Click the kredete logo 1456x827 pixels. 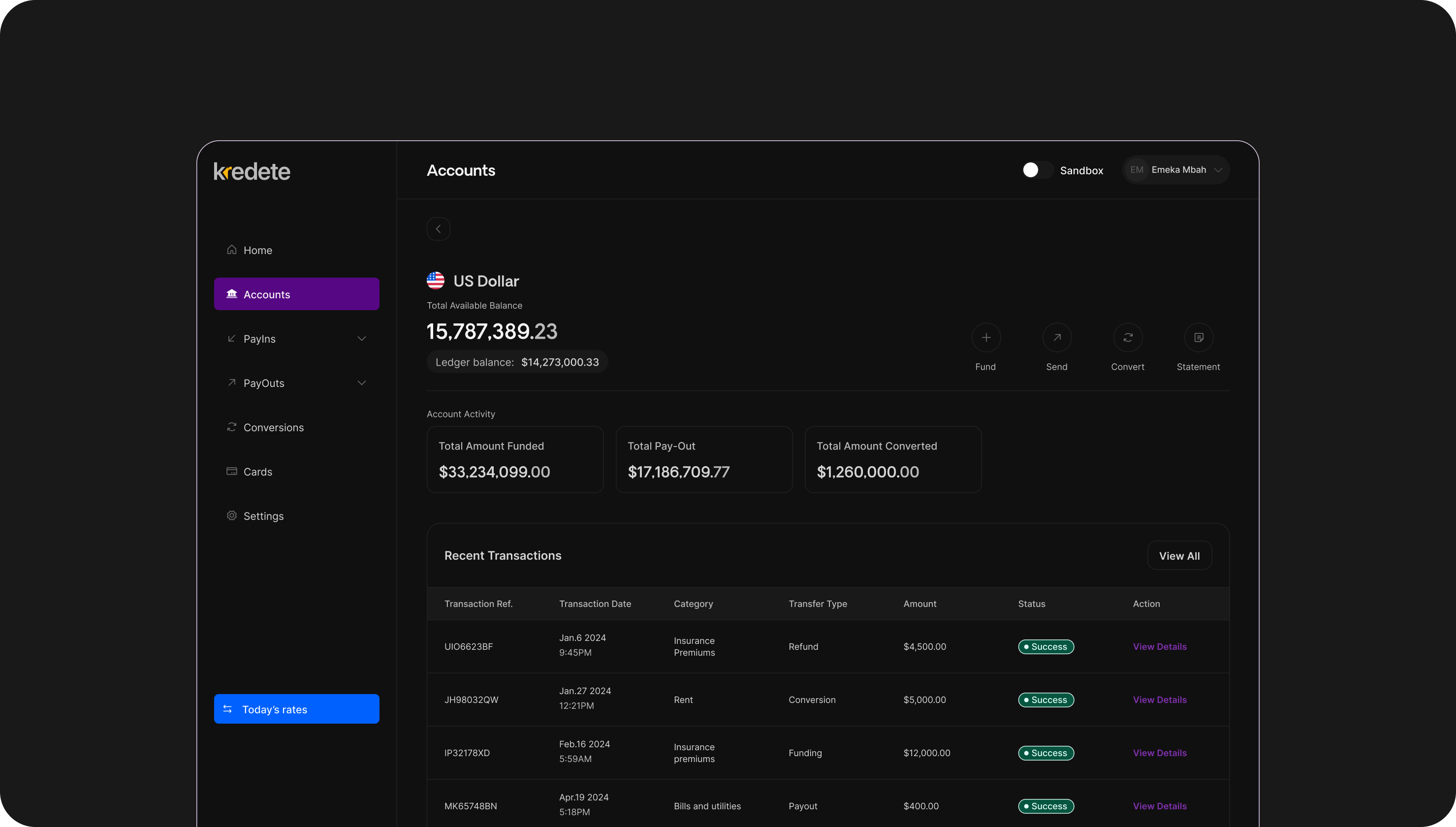pyautogui.click(x=252, y=171)
